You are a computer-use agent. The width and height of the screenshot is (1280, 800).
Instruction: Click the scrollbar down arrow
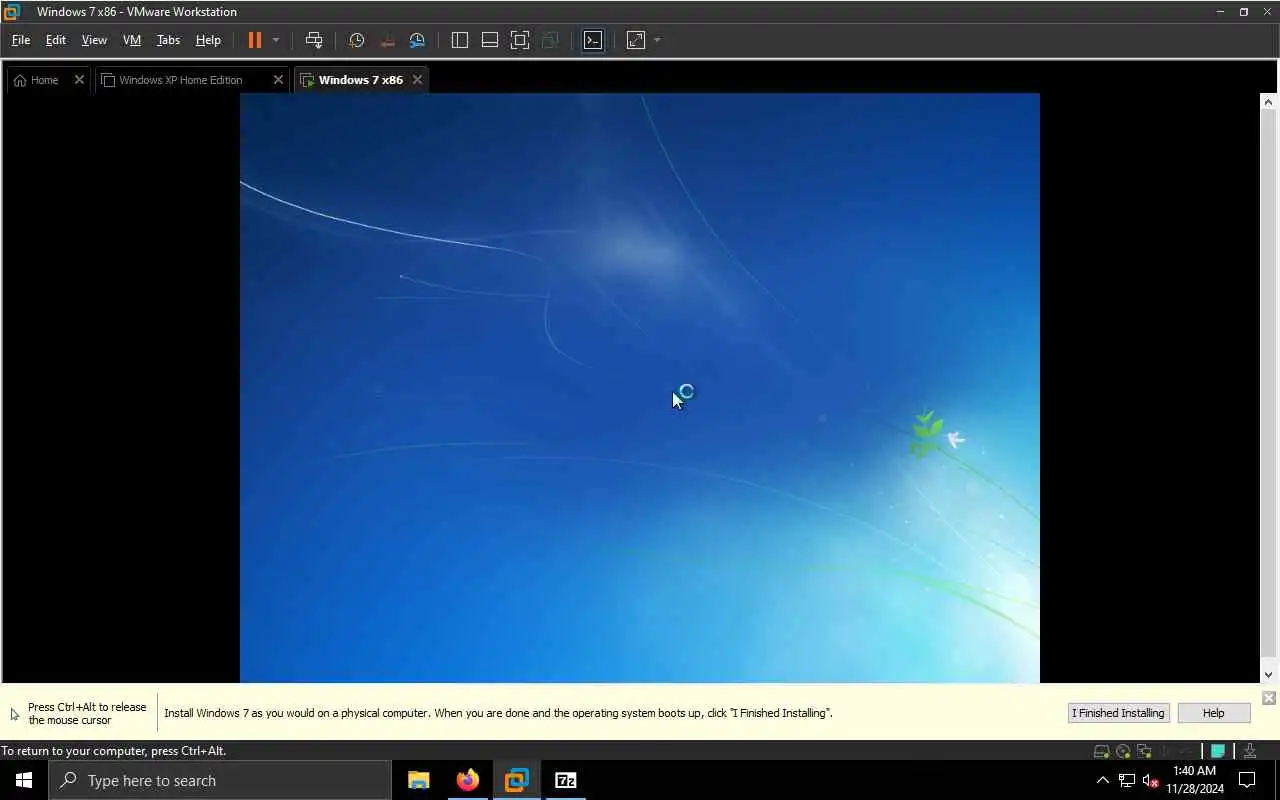click(1268, 675)
